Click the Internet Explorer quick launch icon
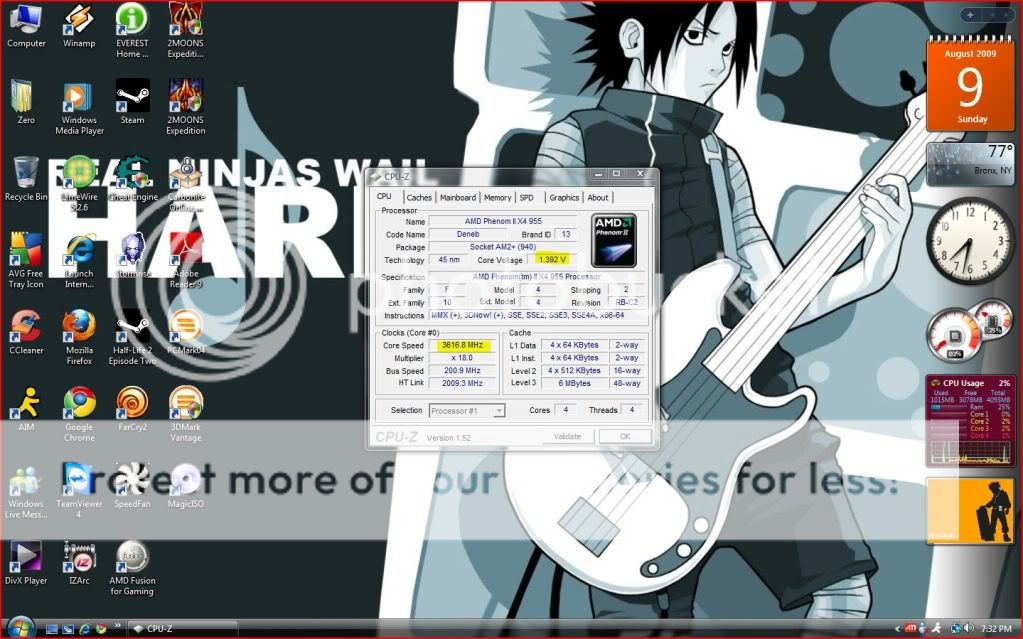Image resolution: width=1023 pixels, height=639 pixels. 85,629
